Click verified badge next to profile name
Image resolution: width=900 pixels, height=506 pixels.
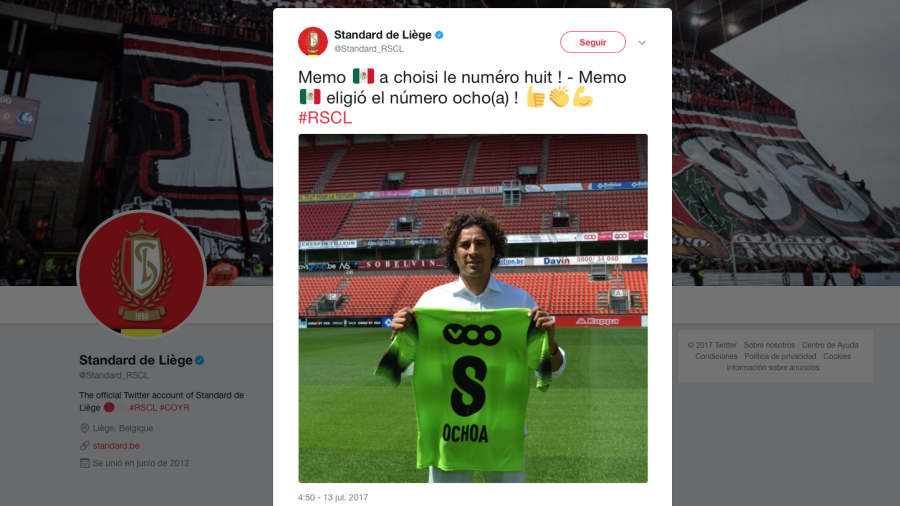coord(200,360)
